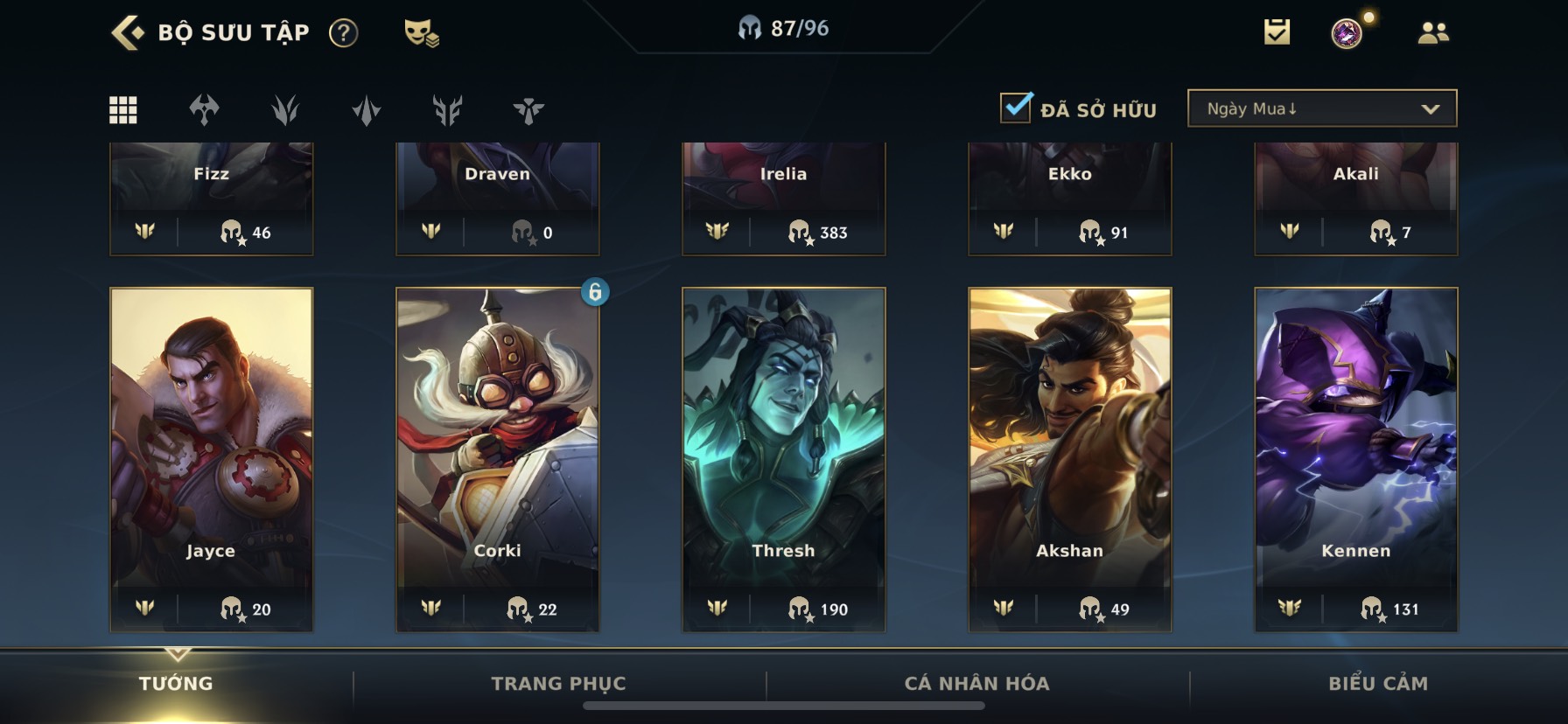Filter champions by the last role icon
Viewport: 1568px width, 724px height.
528,110
